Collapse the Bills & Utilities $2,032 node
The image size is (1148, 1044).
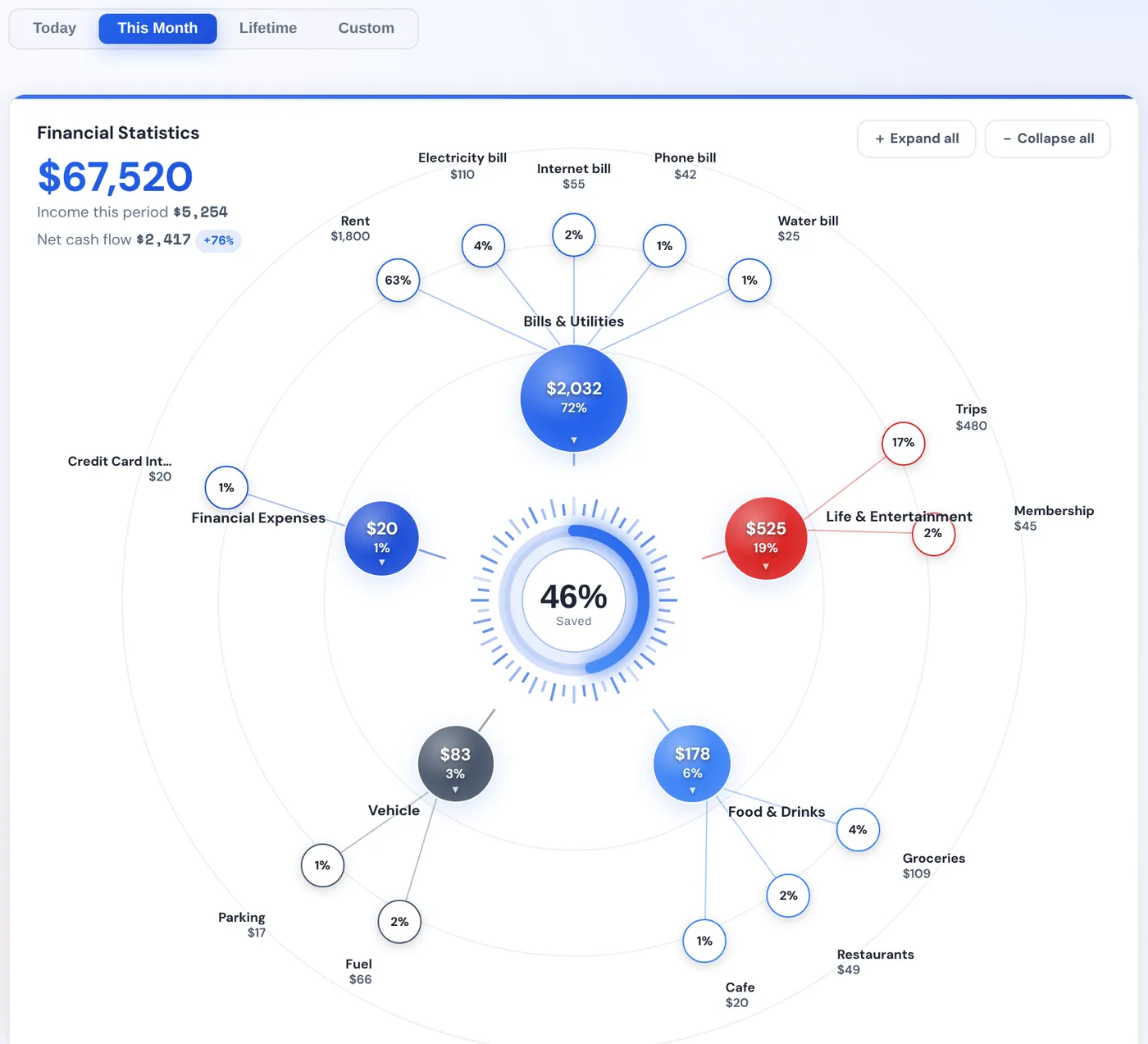574,399
